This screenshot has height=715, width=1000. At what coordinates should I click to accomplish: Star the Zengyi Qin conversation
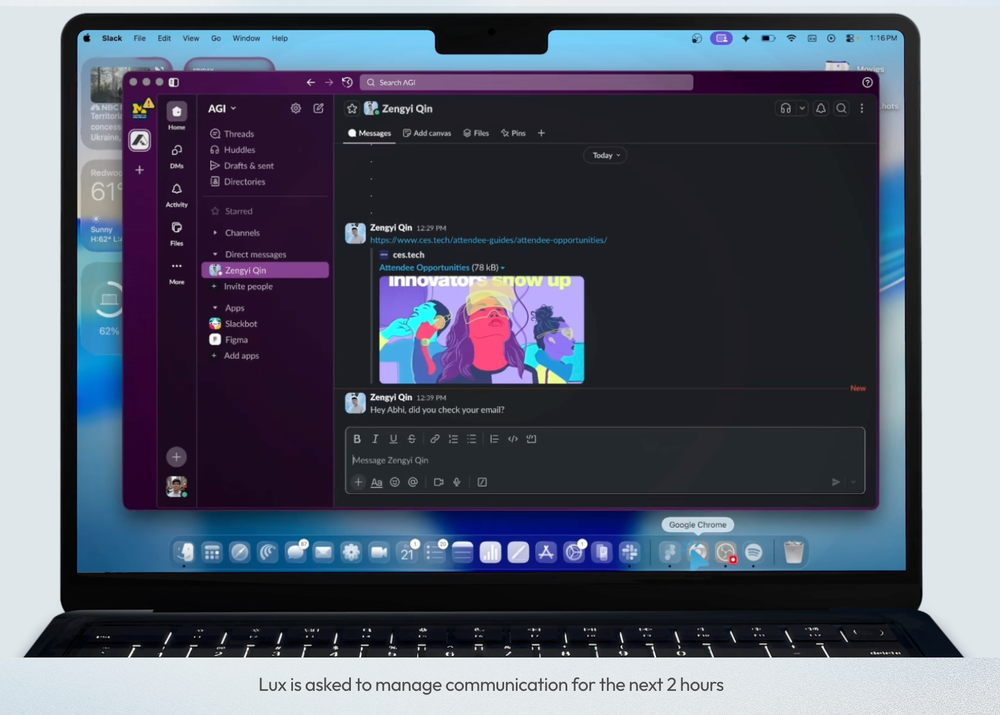[x=352, y=108]
